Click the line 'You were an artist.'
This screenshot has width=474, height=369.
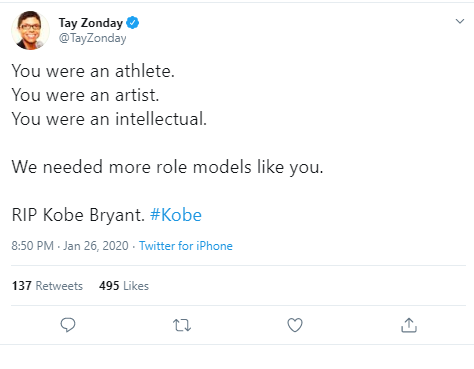[x=85, y=95]
